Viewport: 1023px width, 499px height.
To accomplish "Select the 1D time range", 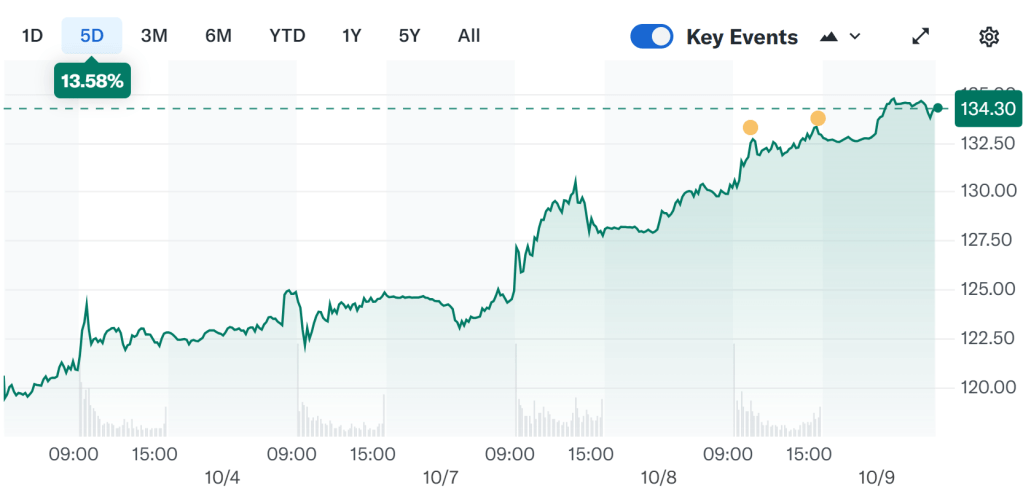I will click(x=33, y=36).
